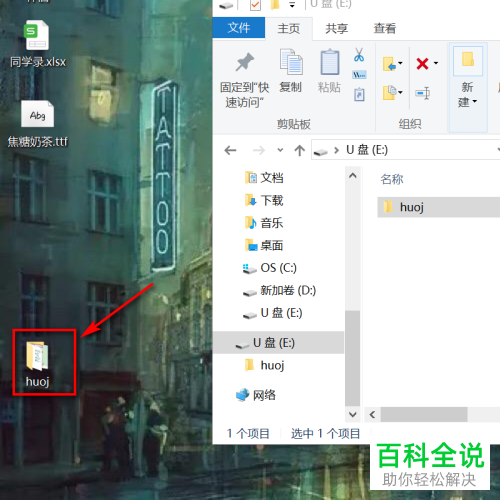The image size is (500, 500).
Task: Select the huoj folder on the desktop
Action: 37,364
